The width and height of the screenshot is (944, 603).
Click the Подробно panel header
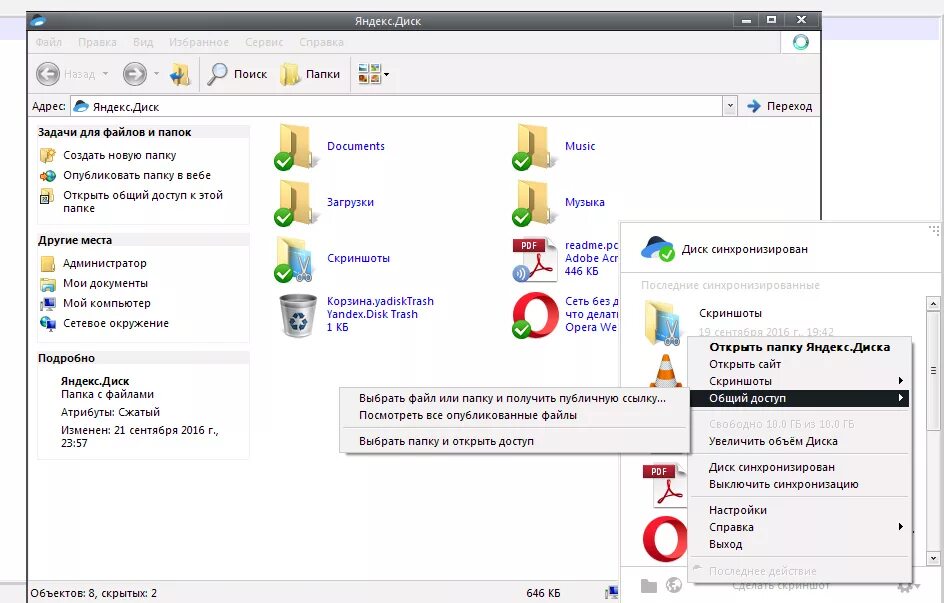[x=143, y=358]
